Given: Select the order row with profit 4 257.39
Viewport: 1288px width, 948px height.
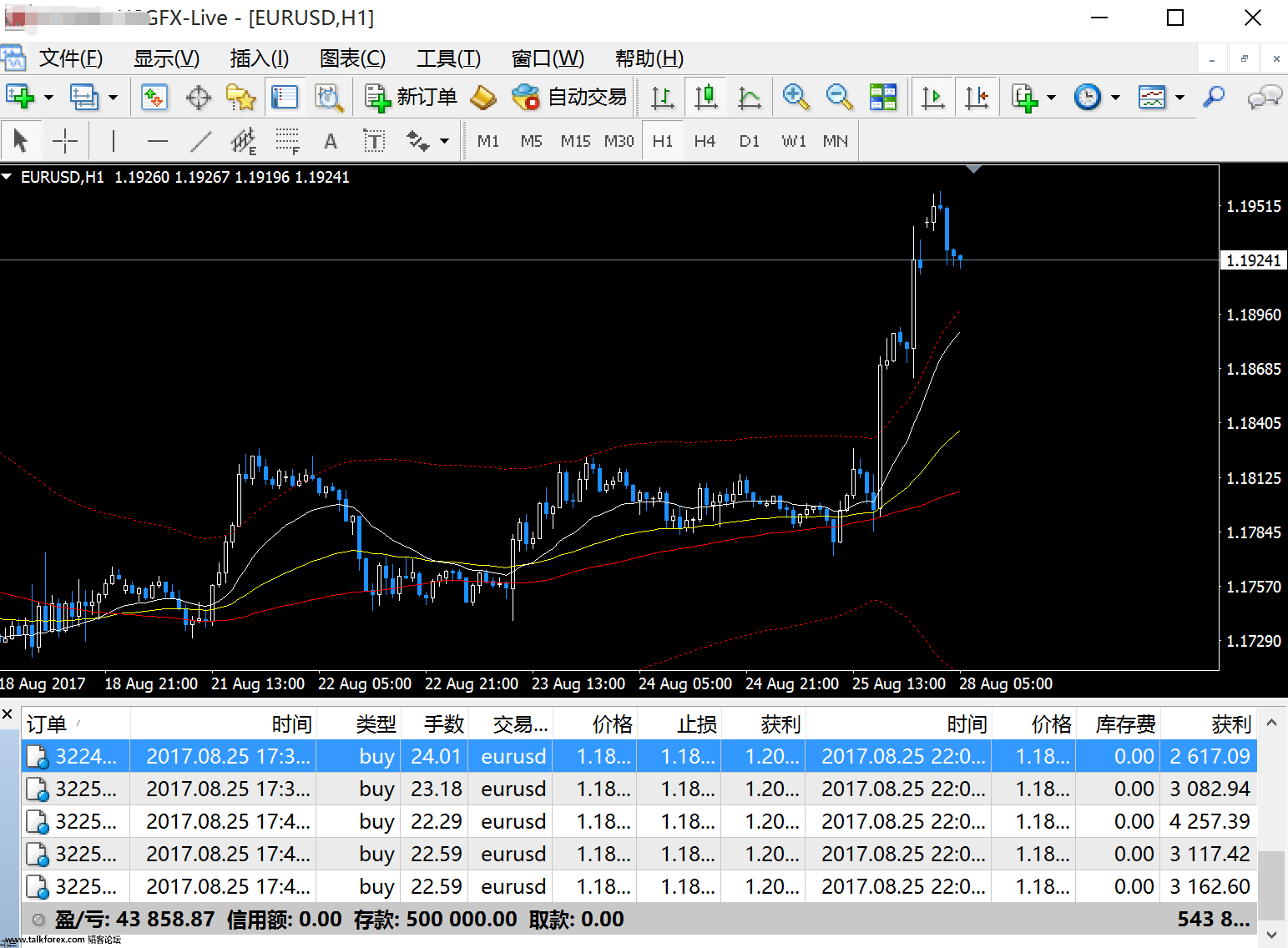Looking at the screenshot, I should (639, 821).
